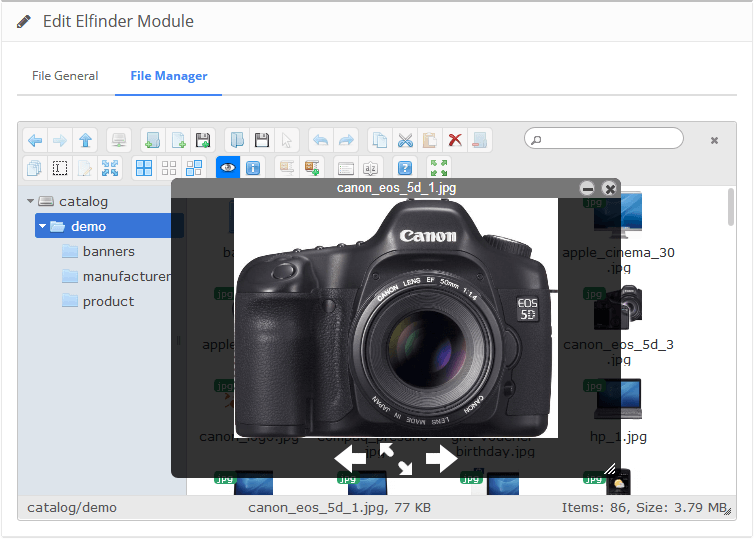Click the catalog/demo path in the status bar

72,508
